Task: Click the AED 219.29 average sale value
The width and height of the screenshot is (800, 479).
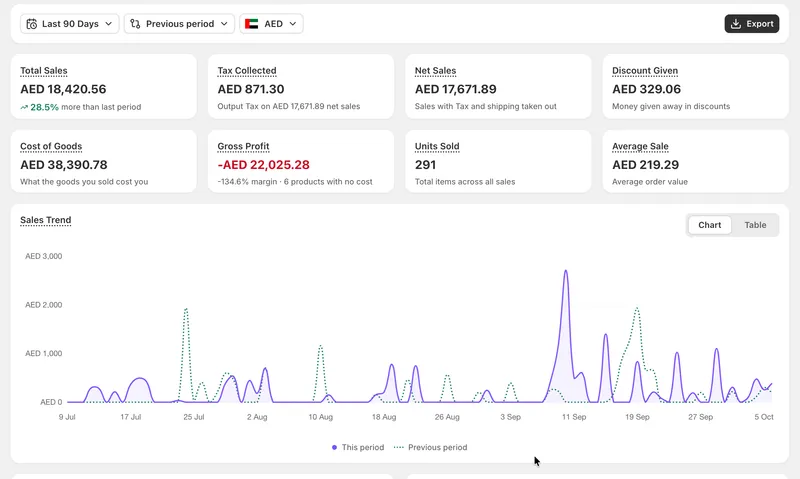Action: (645, 165)
